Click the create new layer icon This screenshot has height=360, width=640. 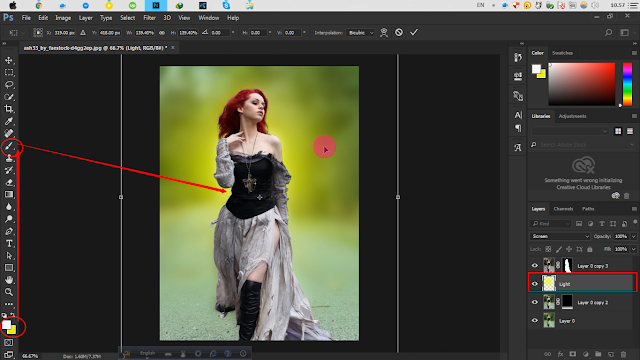point(611,354)
